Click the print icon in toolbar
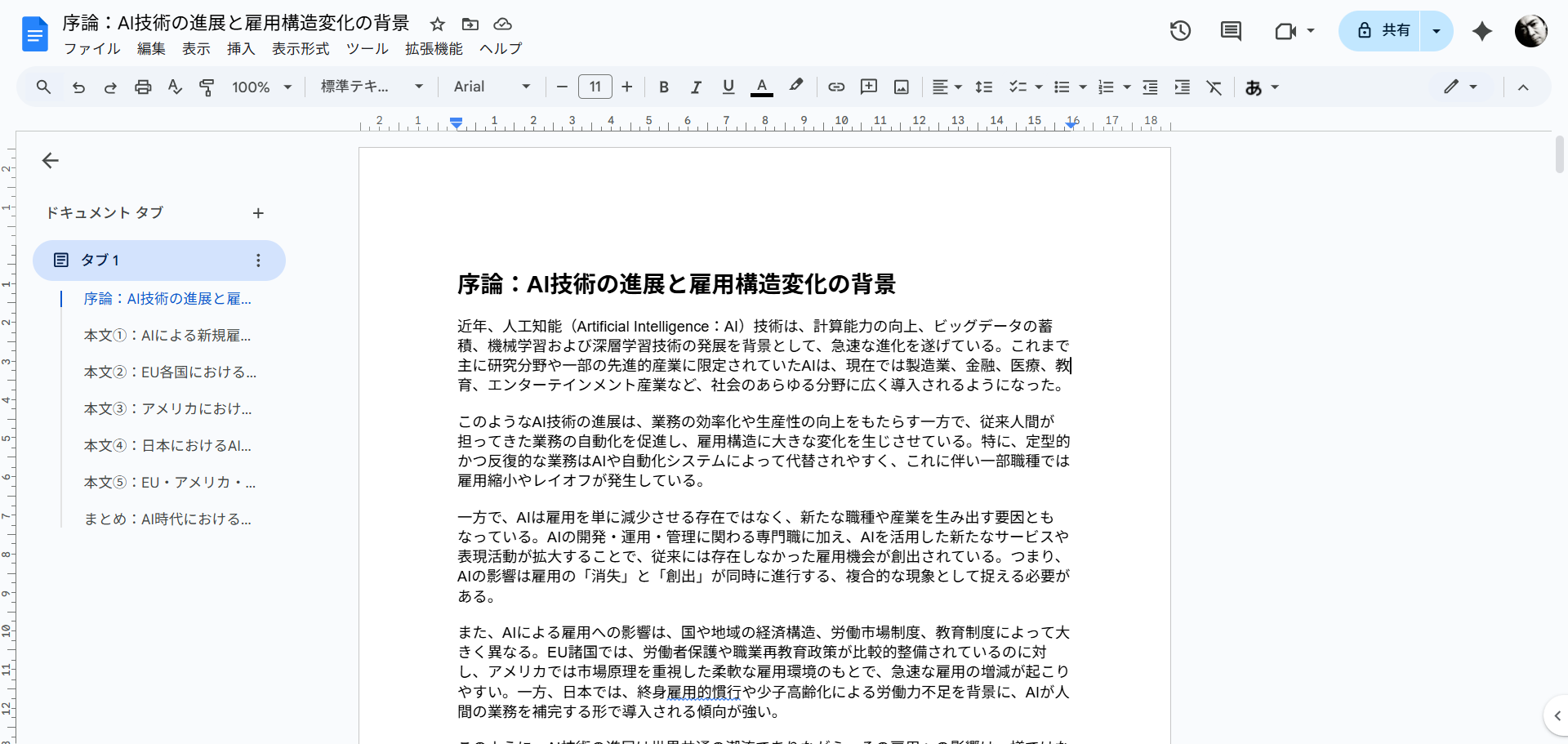This screenshot has height=744, width=1568. click(143, 87)
